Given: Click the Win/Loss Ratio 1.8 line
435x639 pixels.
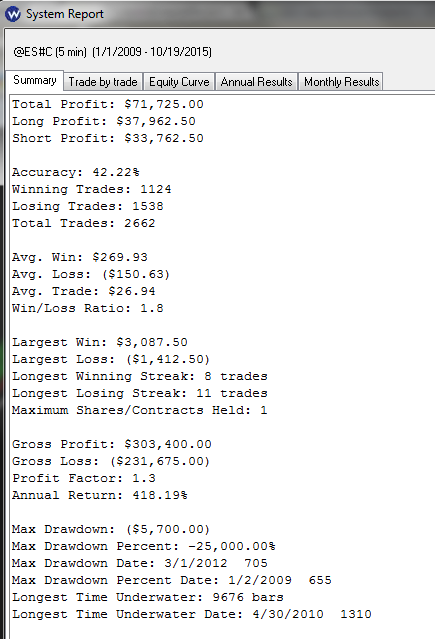Looking at the screenshot, I should point(88,308).
